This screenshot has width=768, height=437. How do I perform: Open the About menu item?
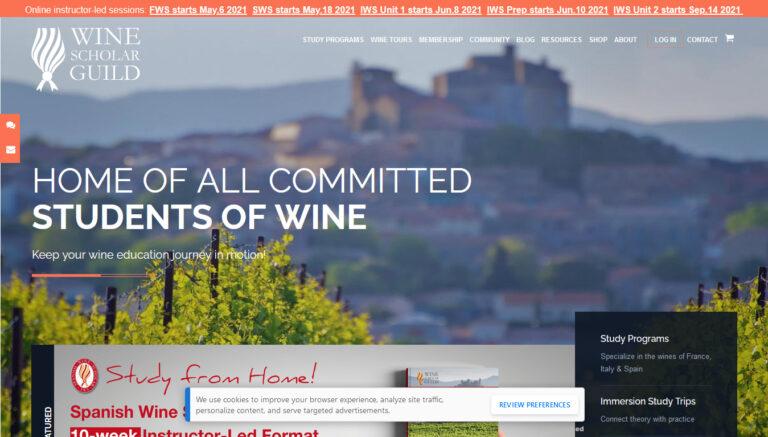pos(625,40)
